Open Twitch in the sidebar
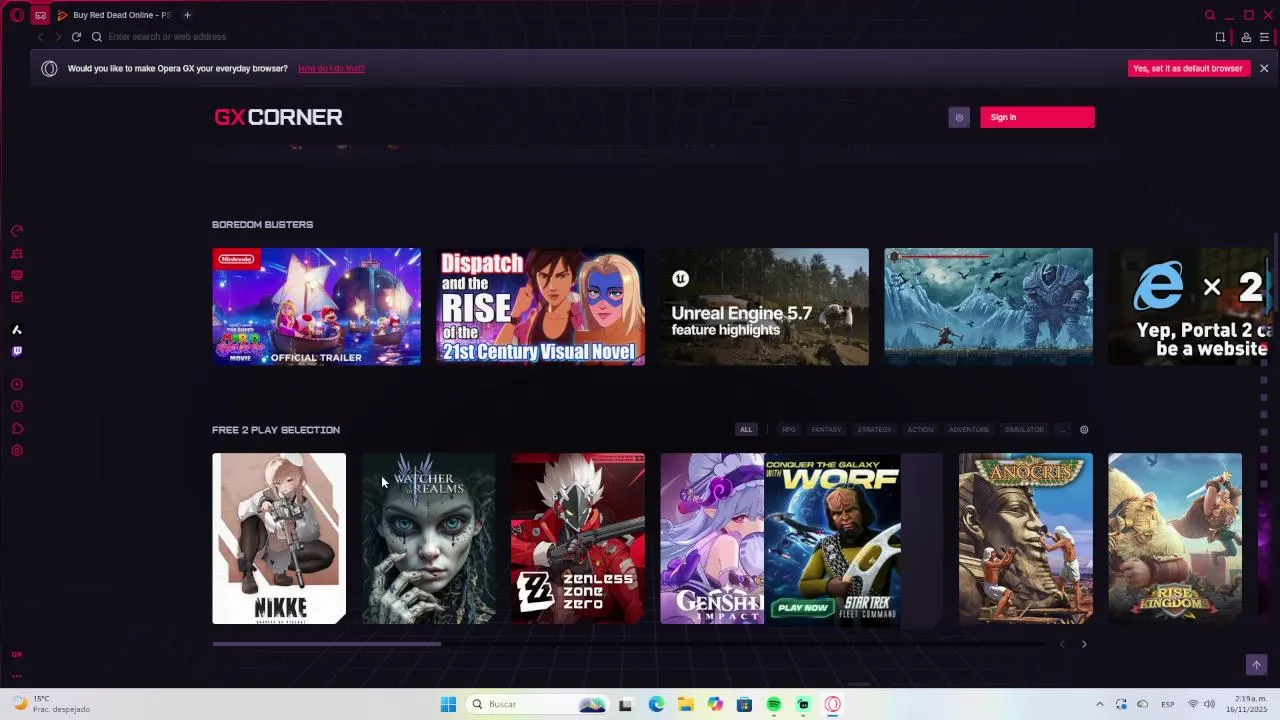 pyautogui.click(x=17, y=352)
